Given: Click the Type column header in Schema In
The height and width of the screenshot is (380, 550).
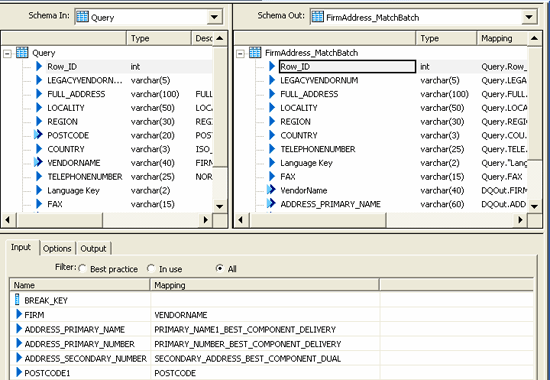Looking at the screenshot, I should click(x=159, y=38).
